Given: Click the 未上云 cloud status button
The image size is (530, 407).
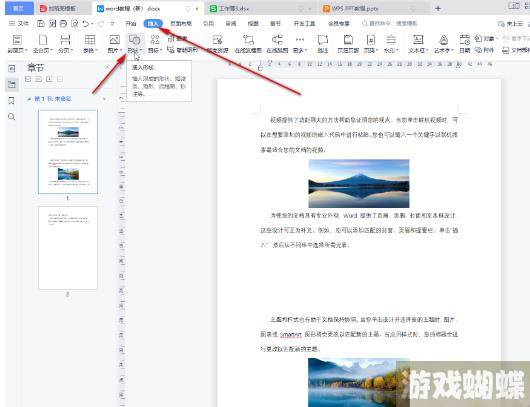Looking at the screenshot, I should 510,23.
